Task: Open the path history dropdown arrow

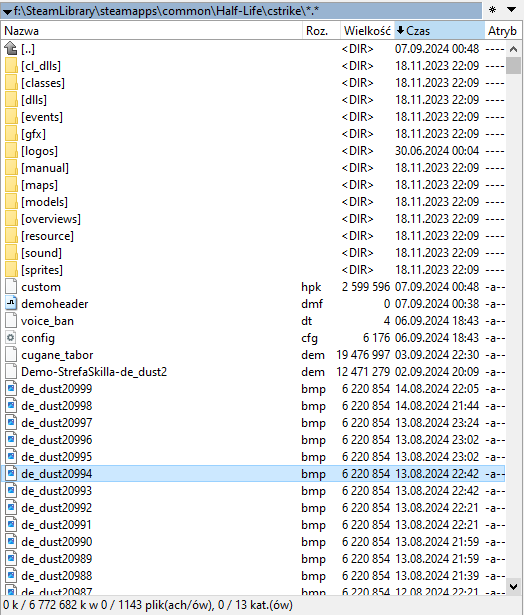Action: coord(7,12)
